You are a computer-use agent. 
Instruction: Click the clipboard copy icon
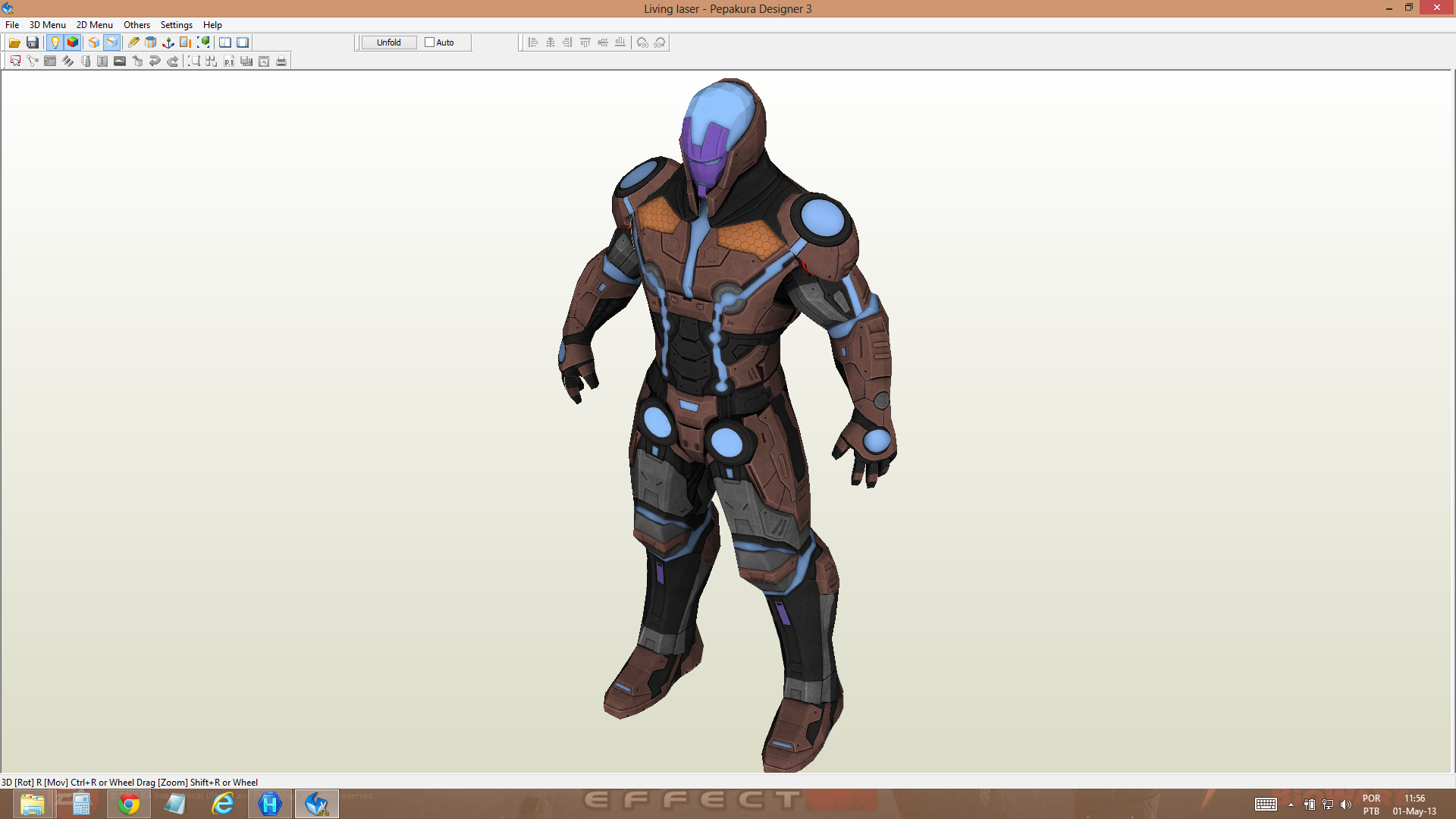[264, 61]
